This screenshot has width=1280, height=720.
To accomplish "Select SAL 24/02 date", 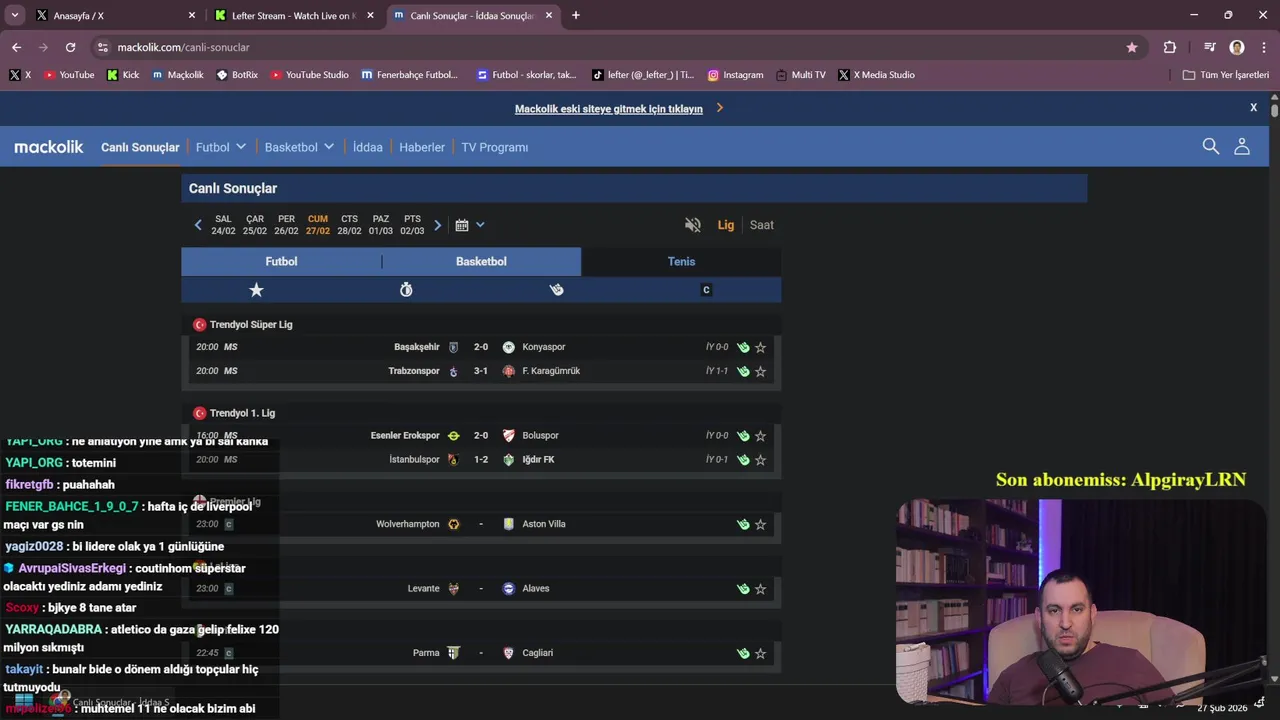I will [223, 225].
